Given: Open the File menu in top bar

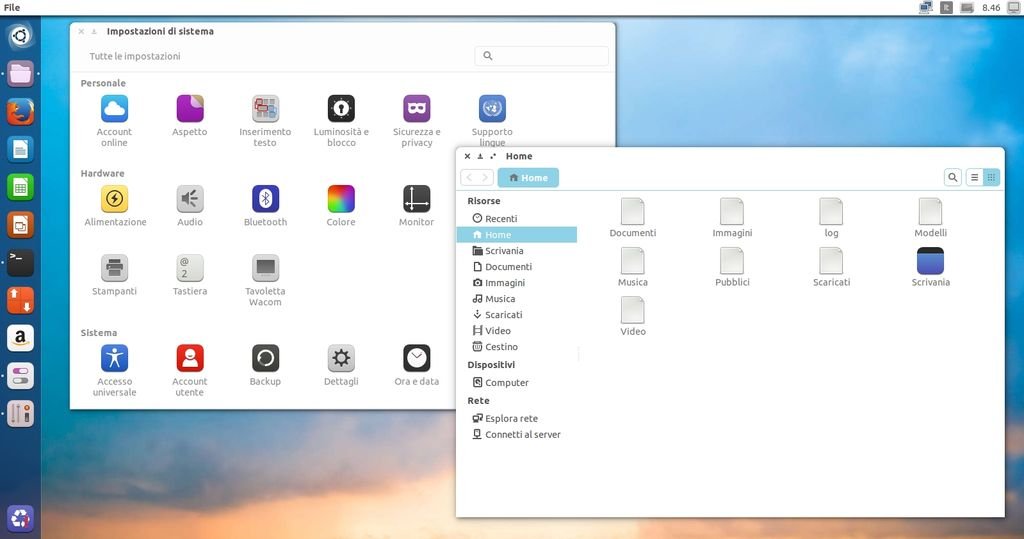Looking at the screenshot, I should 12,7.
